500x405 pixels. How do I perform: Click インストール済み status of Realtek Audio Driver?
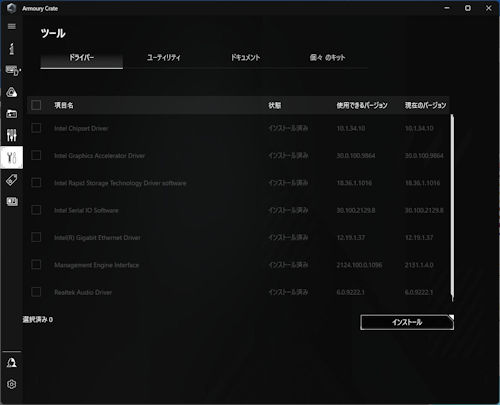[288, 292]
